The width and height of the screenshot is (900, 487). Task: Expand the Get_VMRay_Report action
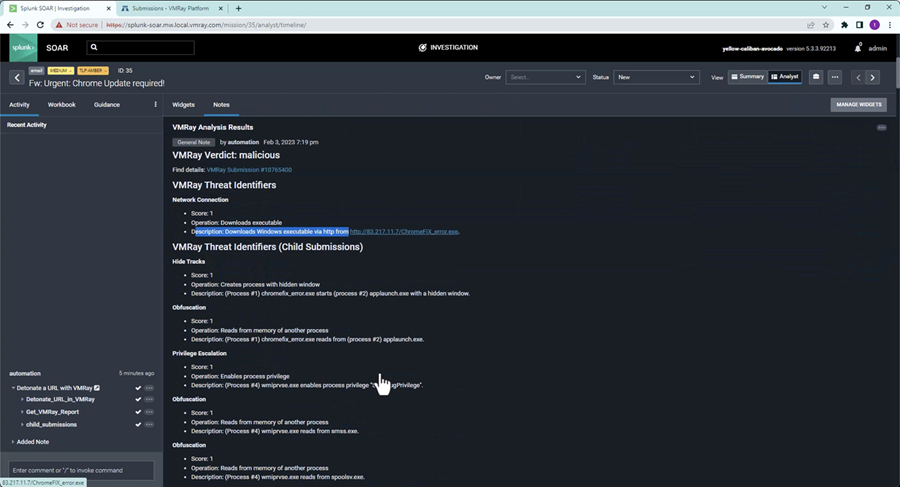pyautogui.click(x=22, y=412)
